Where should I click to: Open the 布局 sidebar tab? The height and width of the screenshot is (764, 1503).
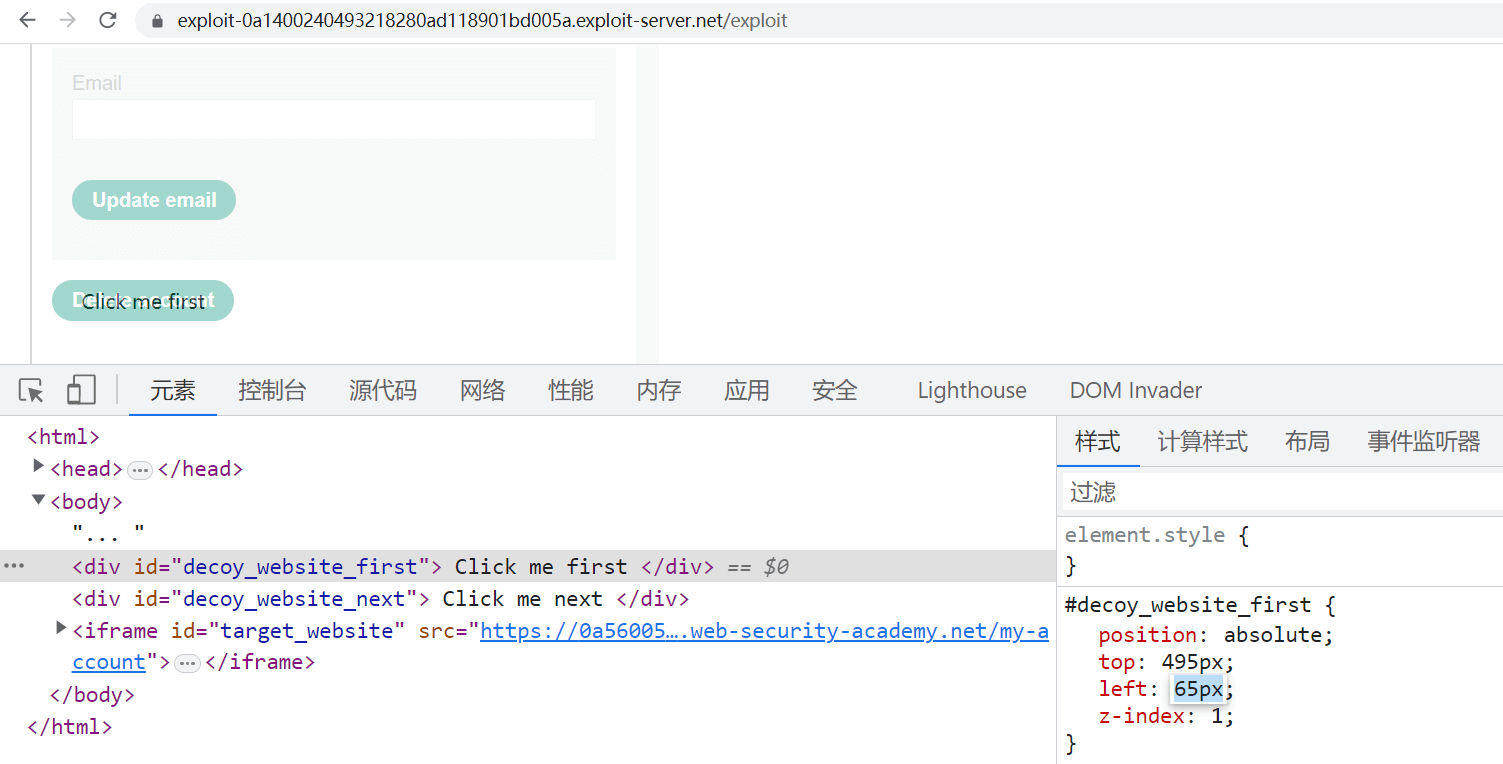pos(1307,441)
